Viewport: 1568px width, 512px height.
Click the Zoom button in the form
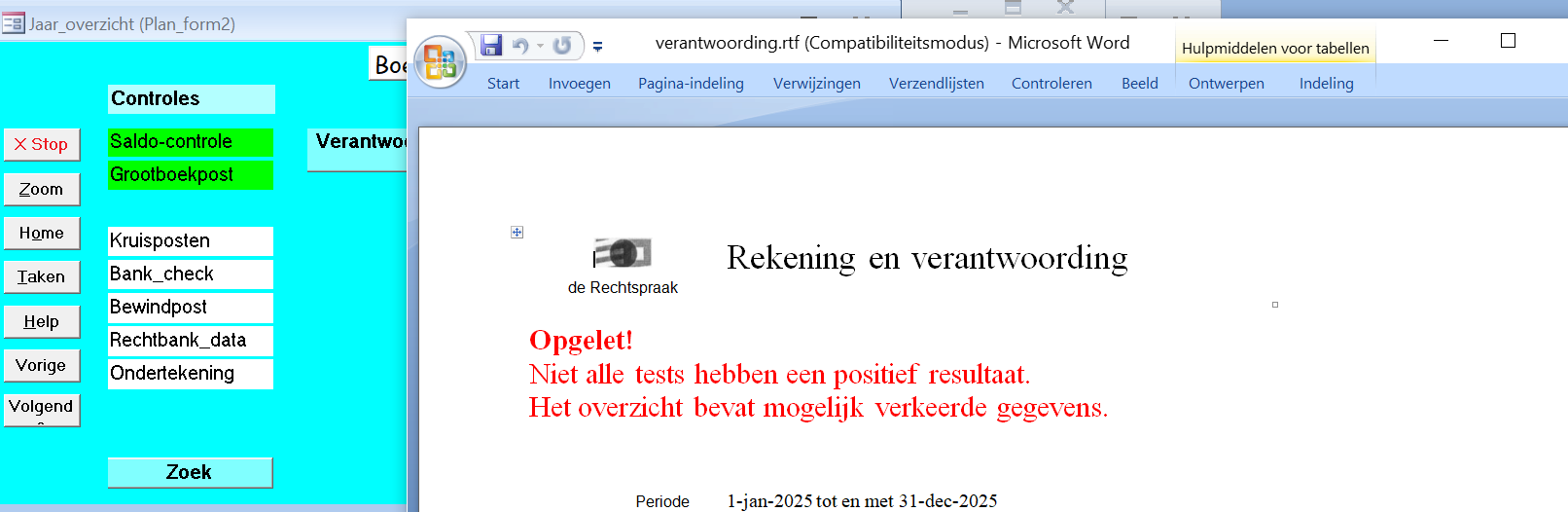click(x=42, y=189)
